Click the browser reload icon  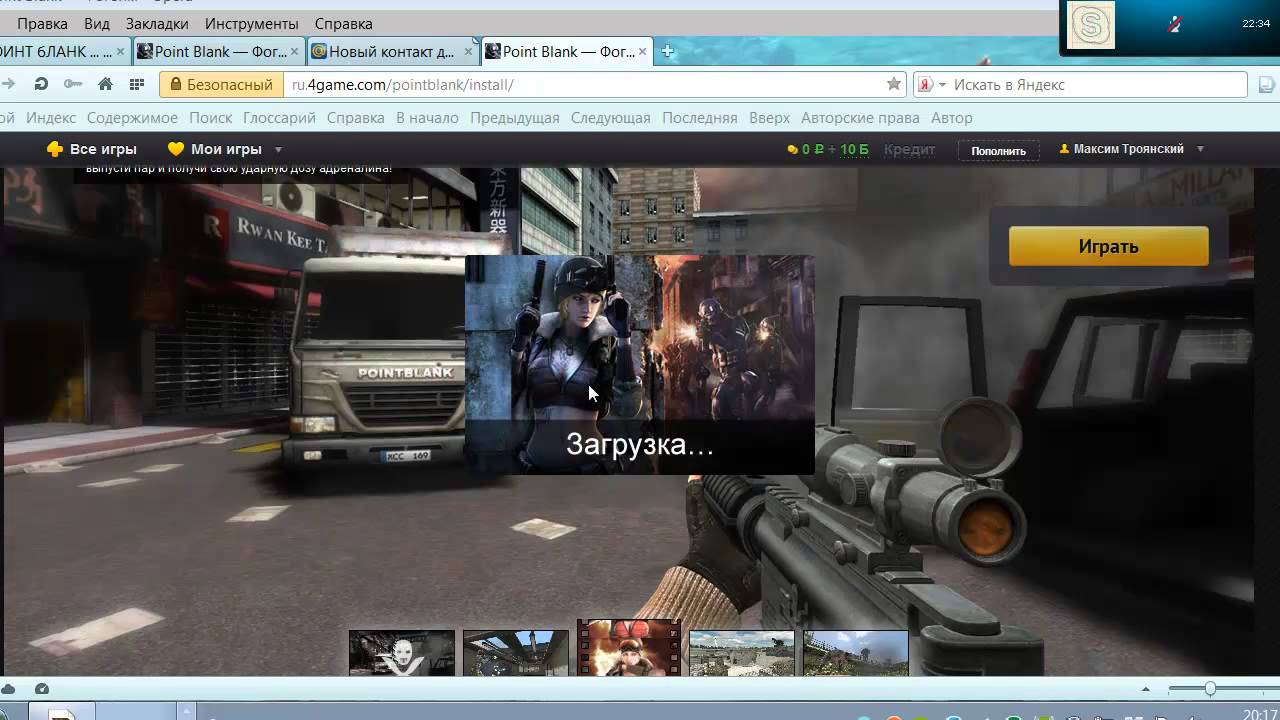pyautogui.click(x=42, y=84)
